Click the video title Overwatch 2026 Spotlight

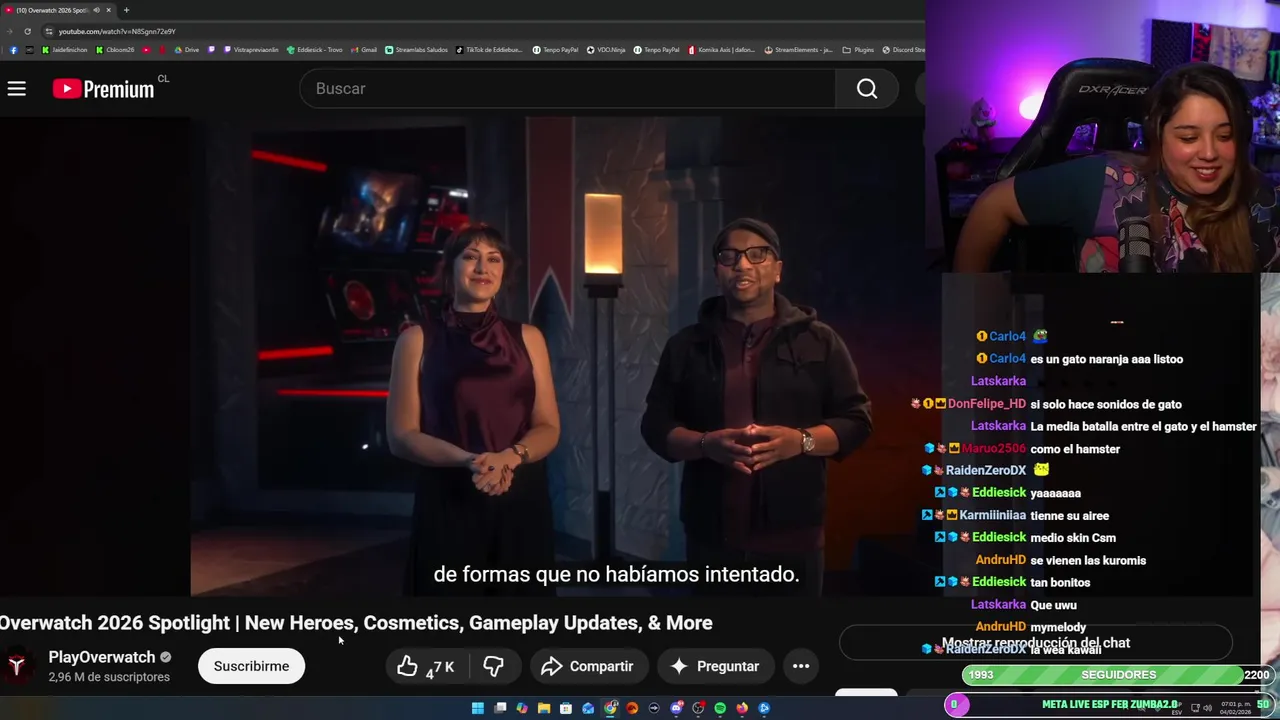pyautogui.click(x=356, y=623)
